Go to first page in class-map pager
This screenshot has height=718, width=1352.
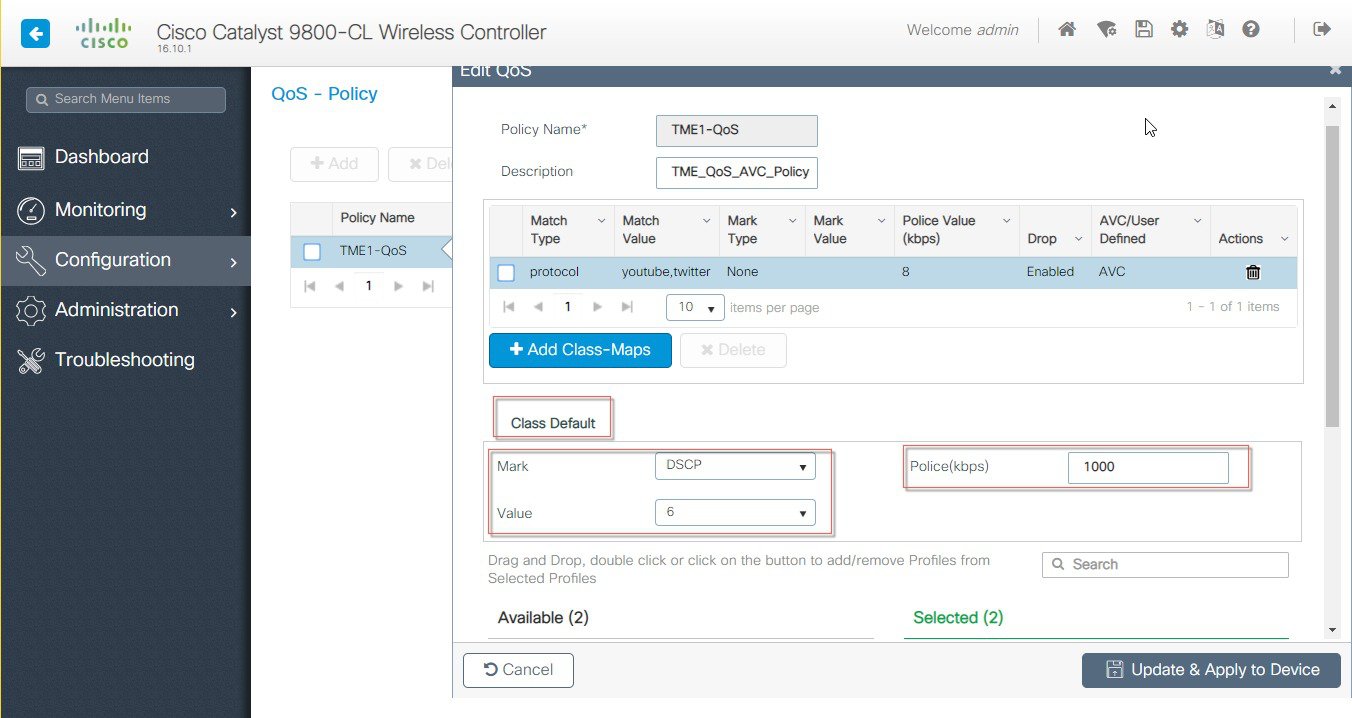coord(508,307)
